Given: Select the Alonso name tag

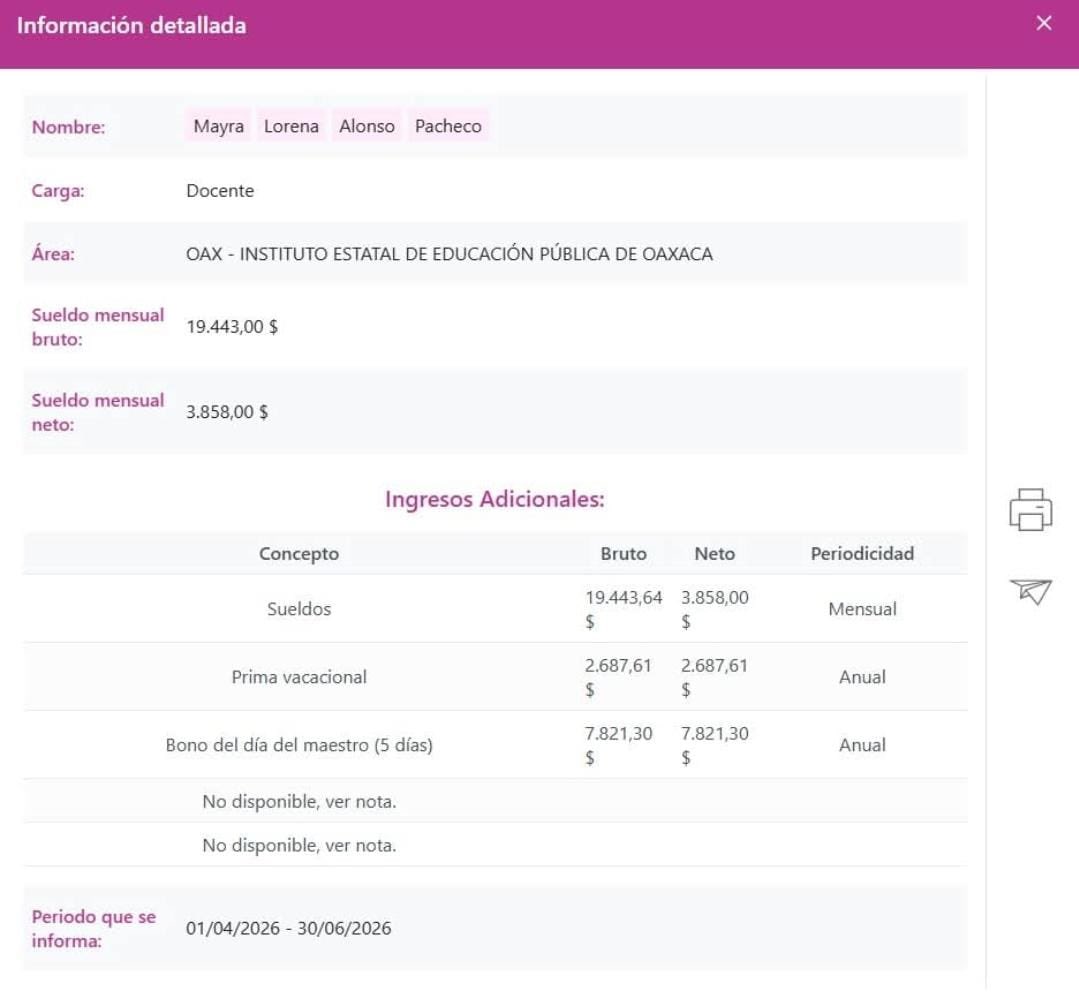Looking at the screenshot, I should click(x=367, y=126).
